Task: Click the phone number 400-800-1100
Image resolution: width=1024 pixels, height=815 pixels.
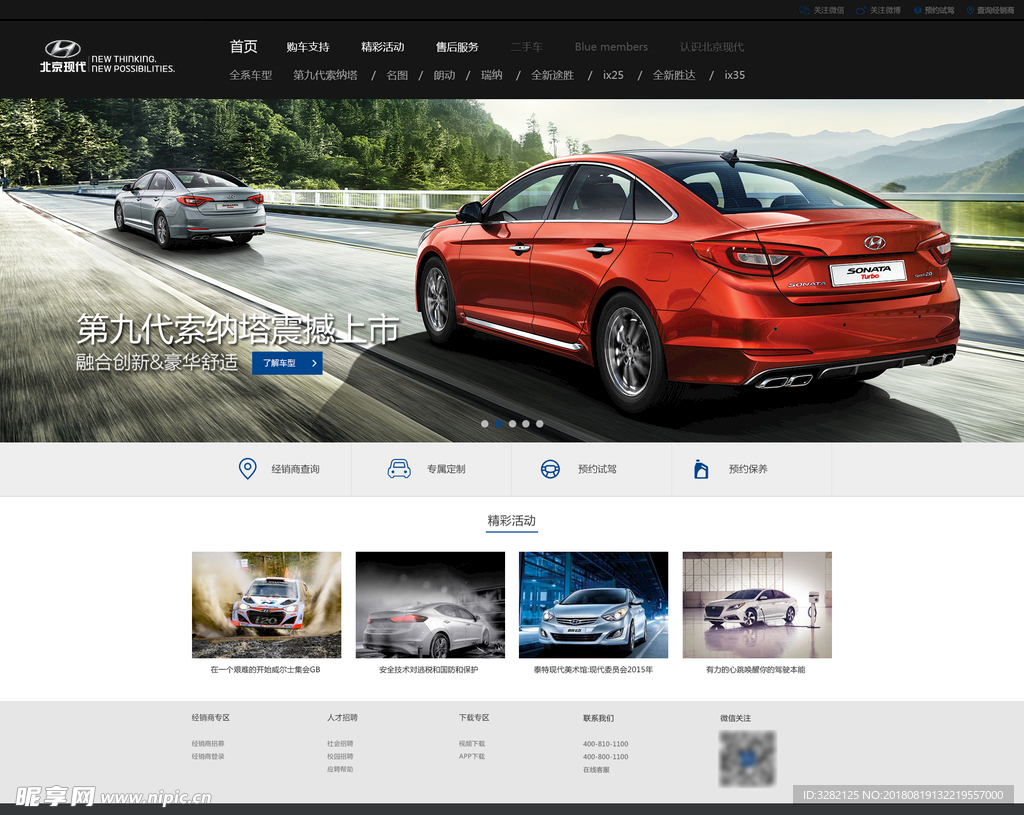Action: (606, 757)
